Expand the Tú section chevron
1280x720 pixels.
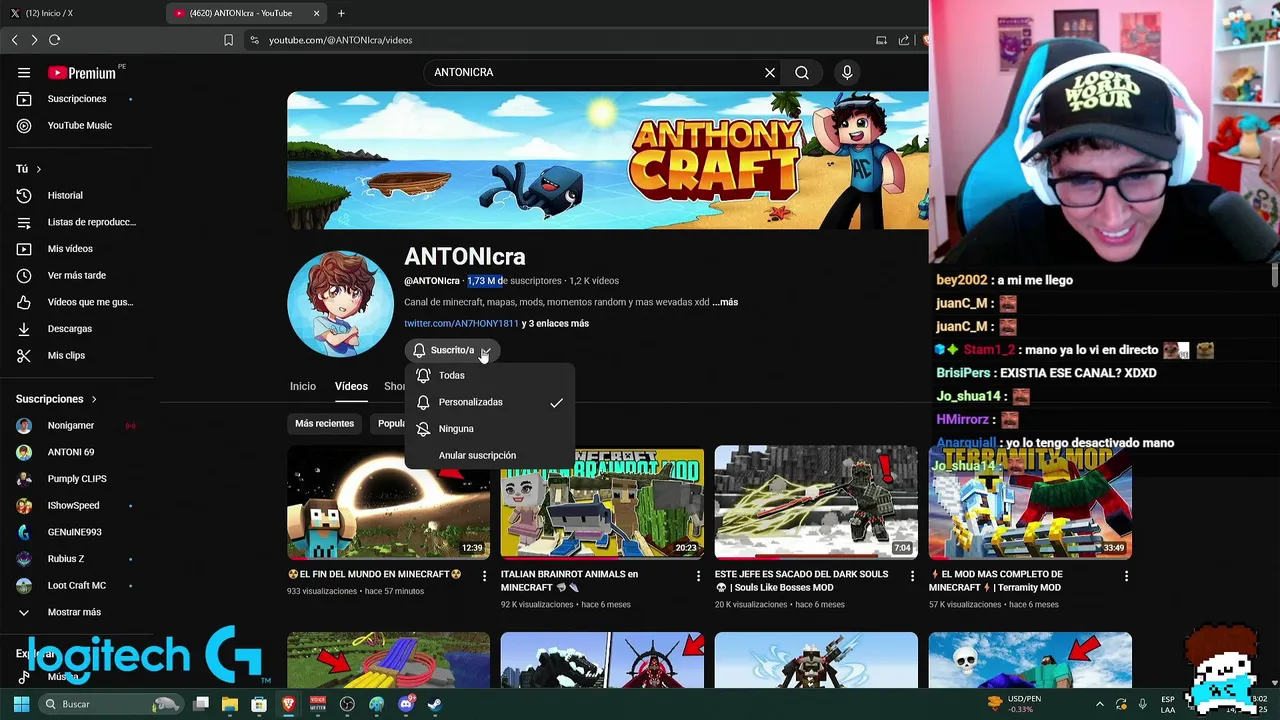coord(38,169)
